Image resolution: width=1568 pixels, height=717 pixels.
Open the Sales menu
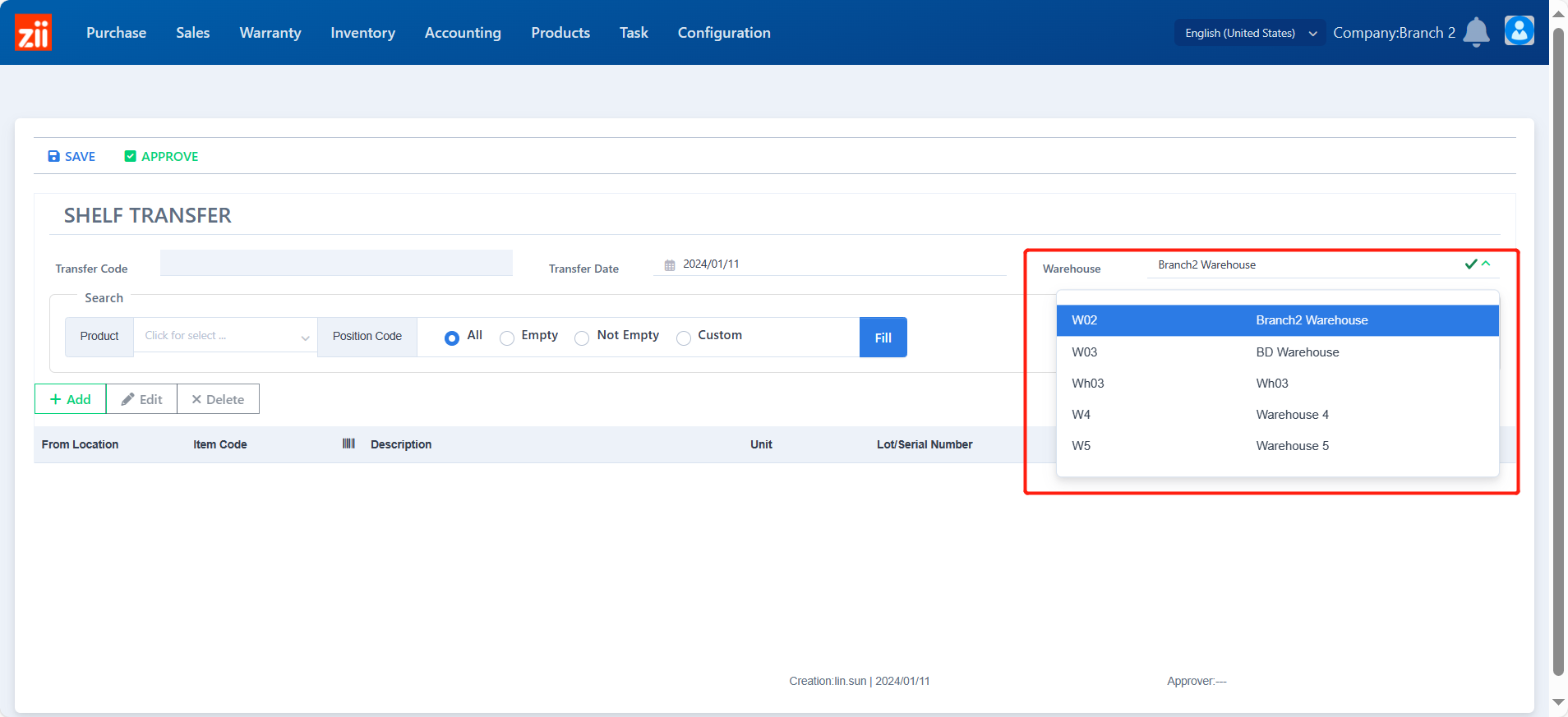pyautogui.click(x=193, y=33)
